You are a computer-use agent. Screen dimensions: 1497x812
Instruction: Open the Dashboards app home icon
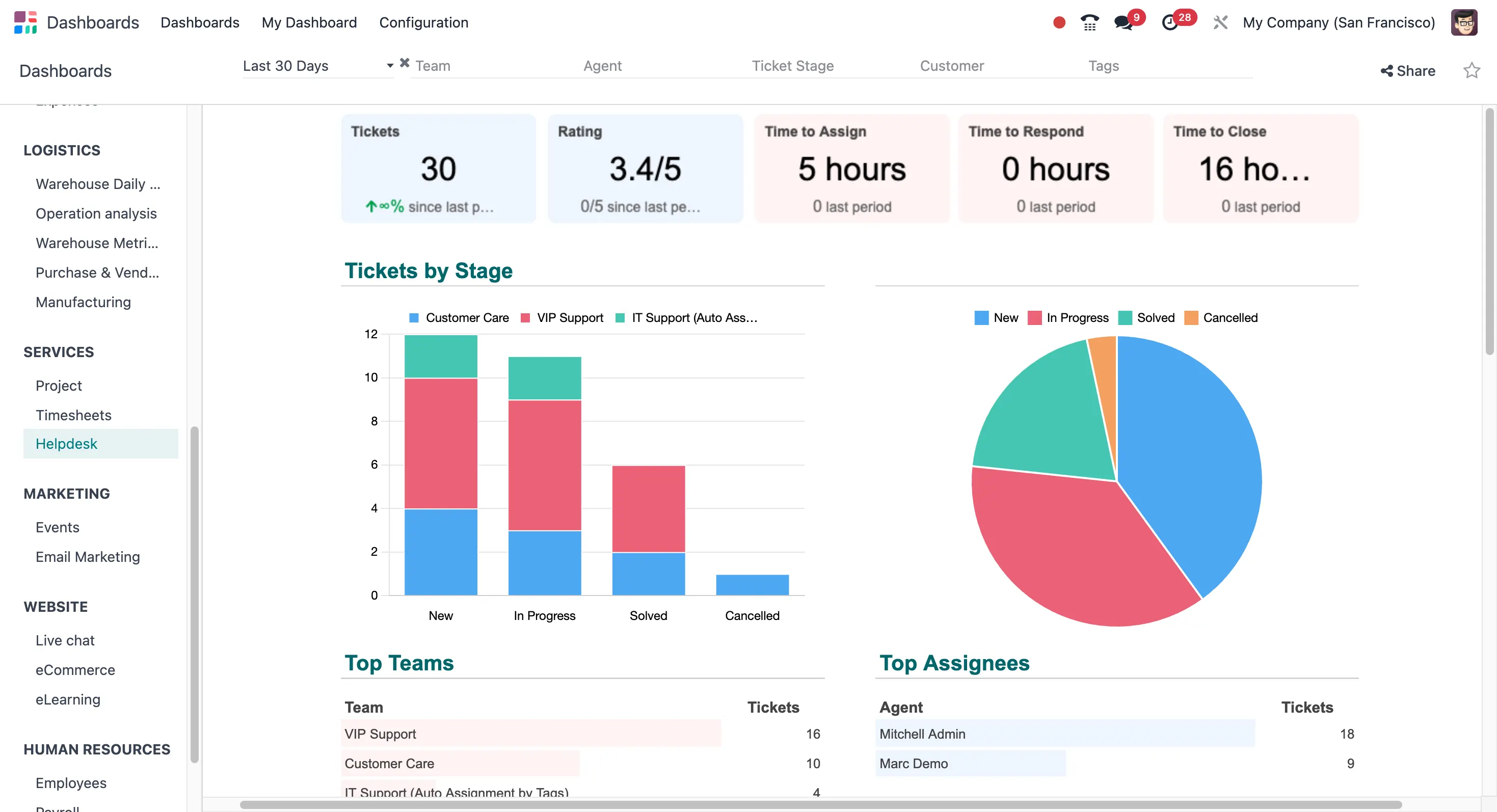[25, 22]
